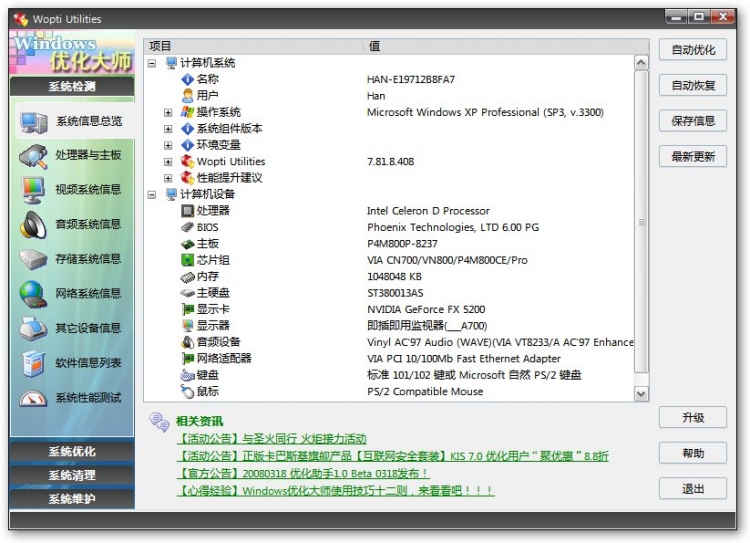Click the 内存 memory stick icon

tap(188, 277)
